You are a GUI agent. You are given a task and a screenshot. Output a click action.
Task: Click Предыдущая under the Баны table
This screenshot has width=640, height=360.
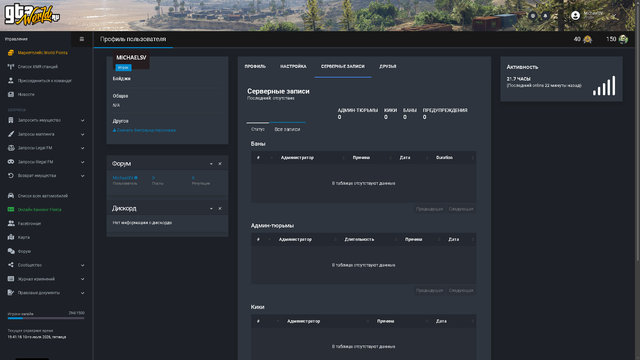(429, 209)
